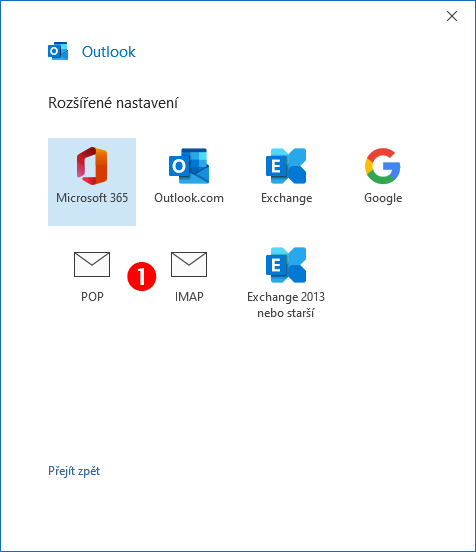
Task: Click the red number 1 marker
Action: (x=142, y=276)
